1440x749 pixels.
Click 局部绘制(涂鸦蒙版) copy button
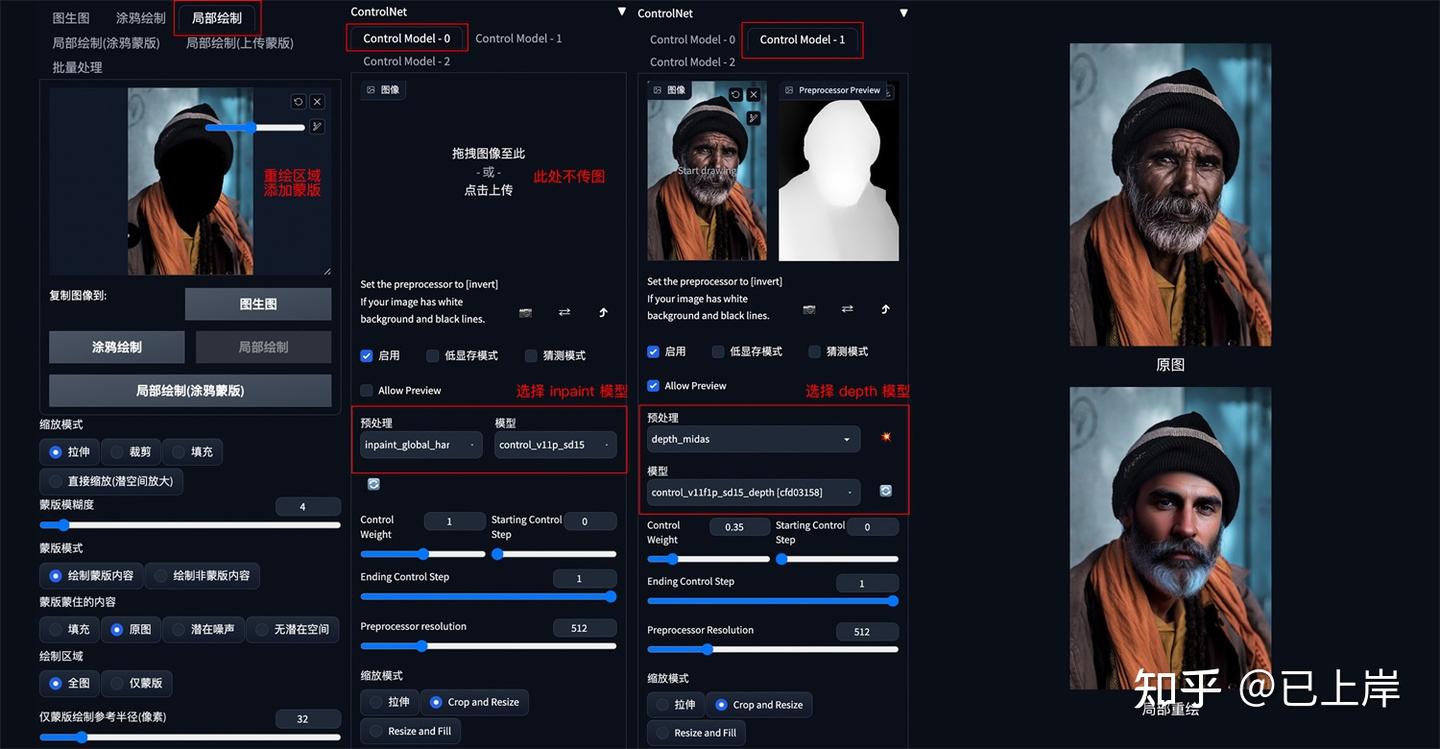click(x=190, y=390)
